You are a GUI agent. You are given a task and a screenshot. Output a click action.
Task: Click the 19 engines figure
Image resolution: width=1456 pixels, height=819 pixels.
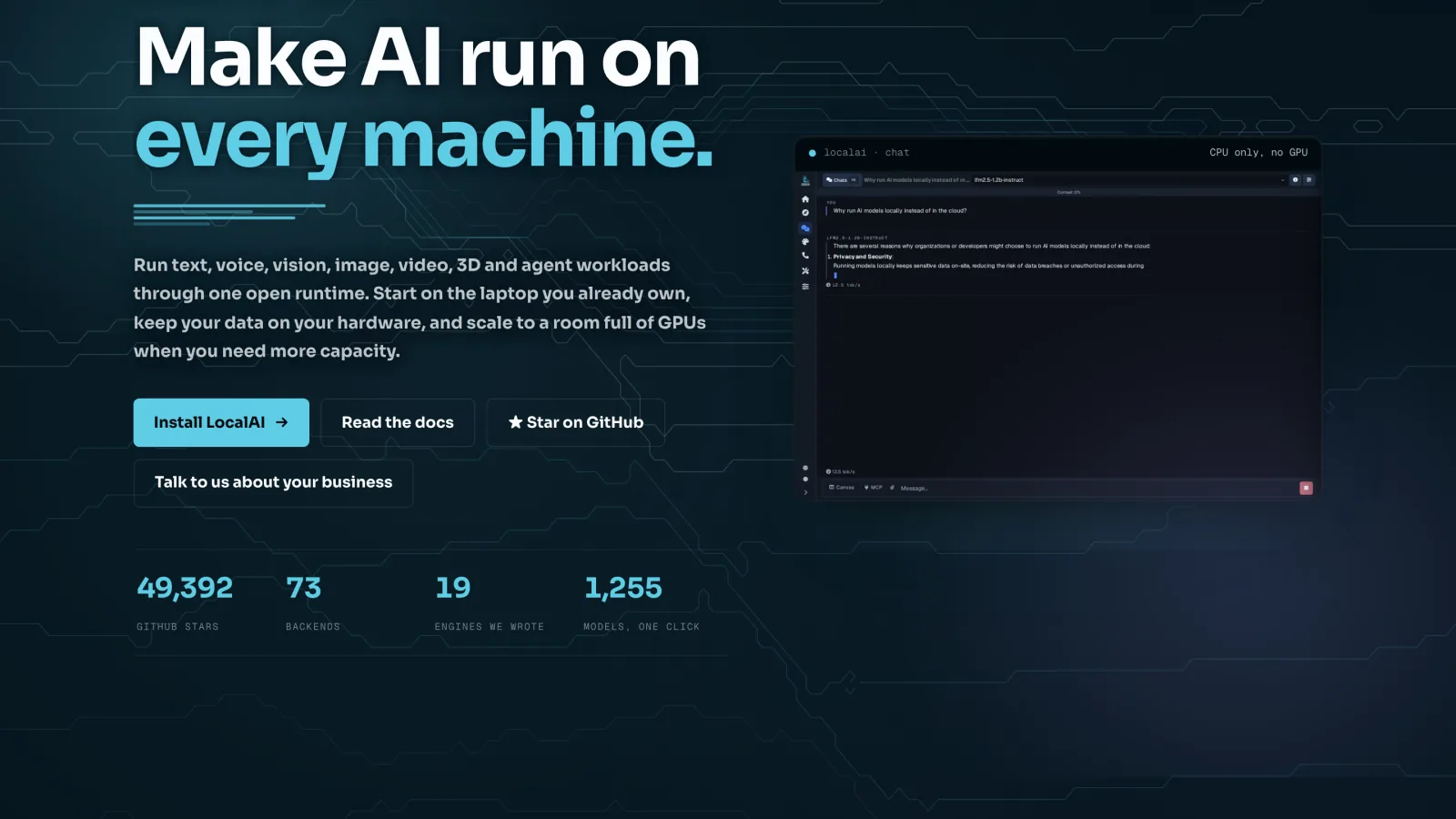point(452,588)
